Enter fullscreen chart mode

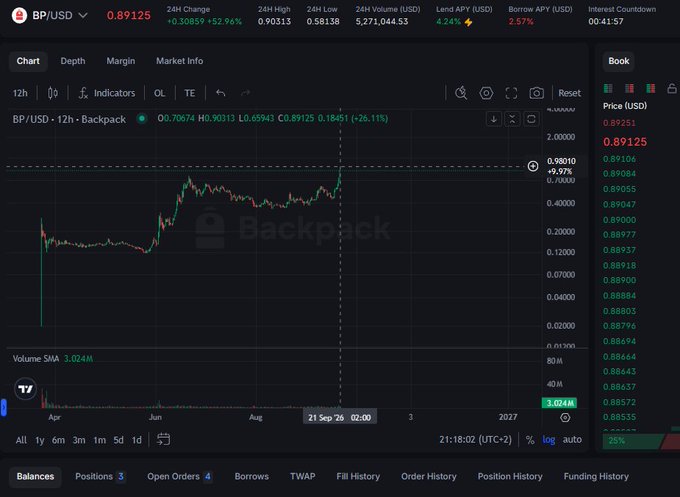pos(511,93)
